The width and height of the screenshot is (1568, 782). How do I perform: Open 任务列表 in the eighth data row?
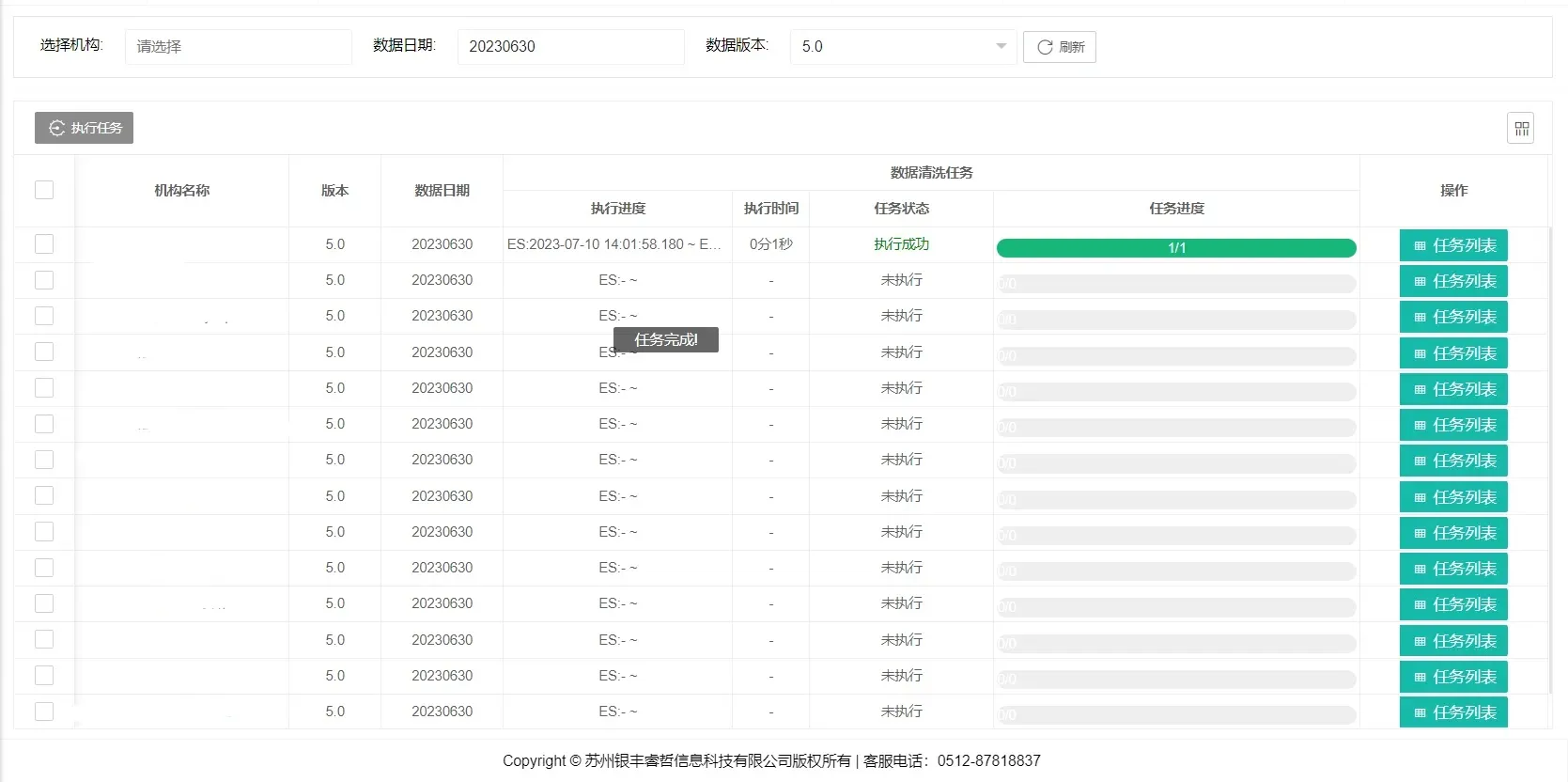1453,497
